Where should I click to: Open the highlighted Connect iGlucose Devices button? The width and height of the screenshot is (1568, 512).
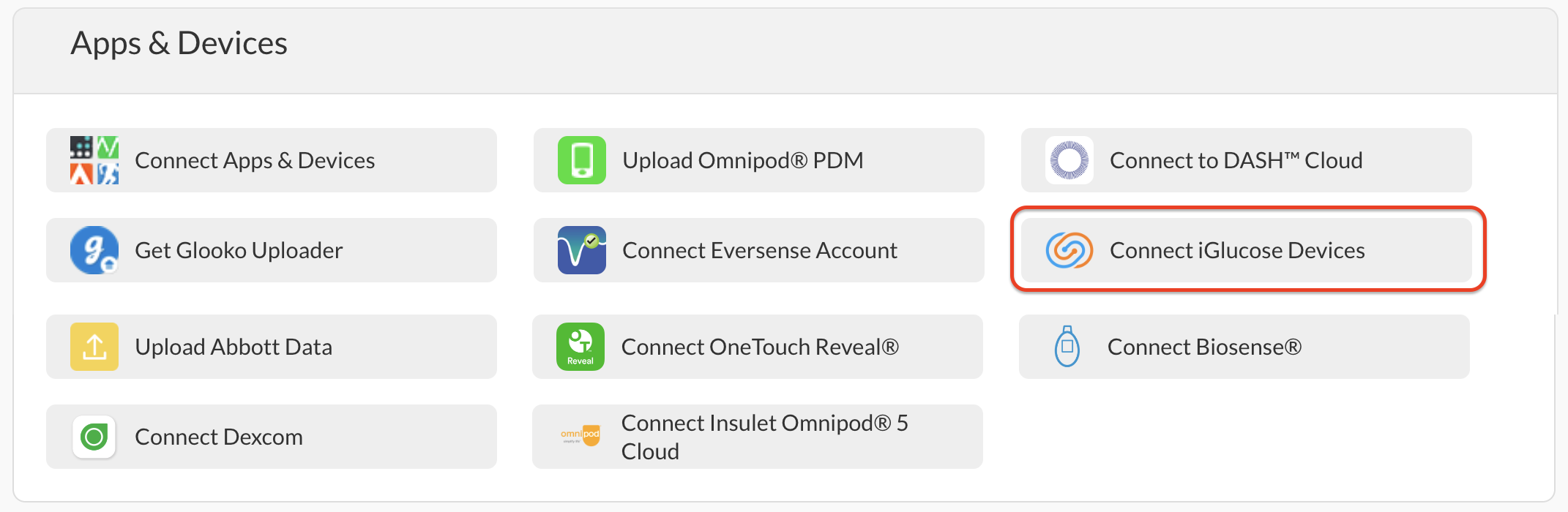click(1247, 250)
